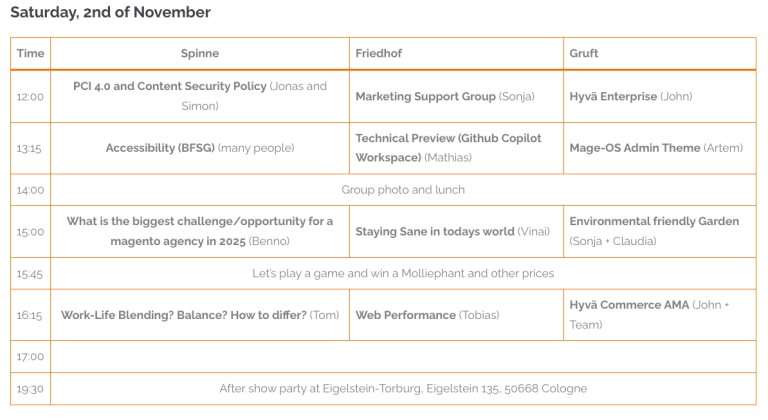
Task: Click the After show party Eigelstein-Torburg row
Action: click(403, 388)
